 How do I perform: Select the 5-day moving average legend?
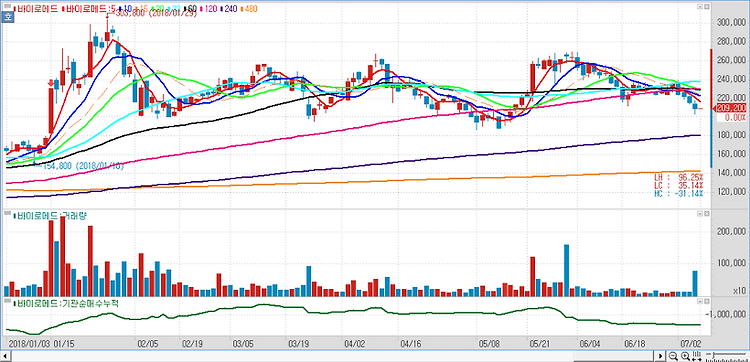[x=88, y=9]
